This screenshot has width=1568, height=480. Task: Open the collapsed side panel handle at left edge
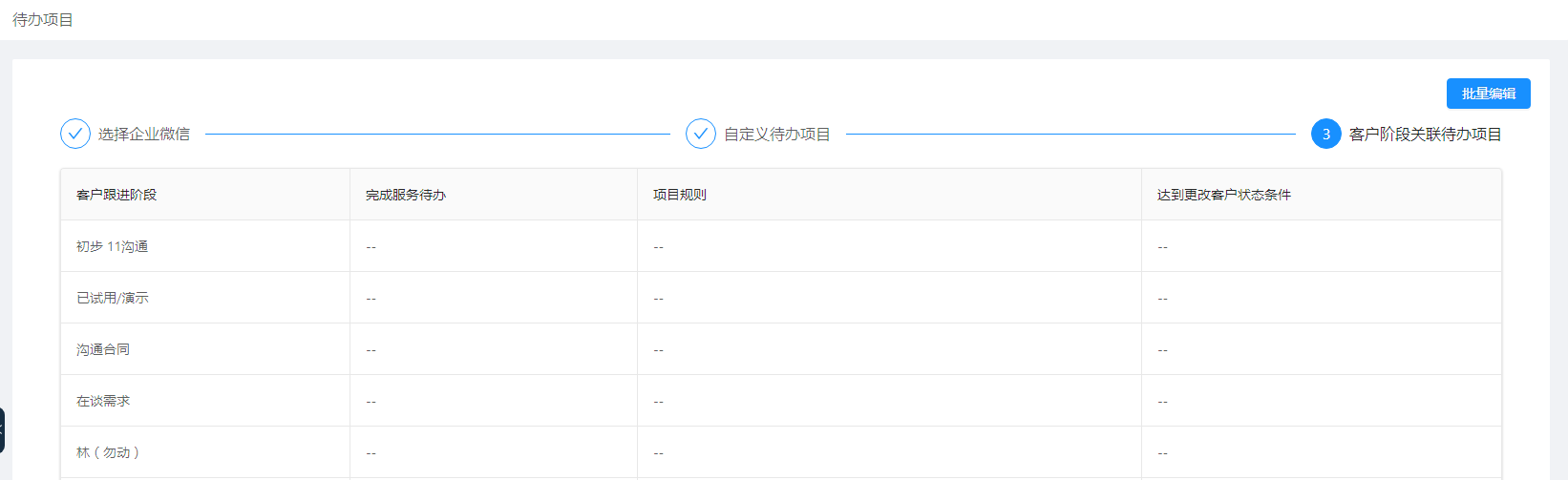[2, 430]
